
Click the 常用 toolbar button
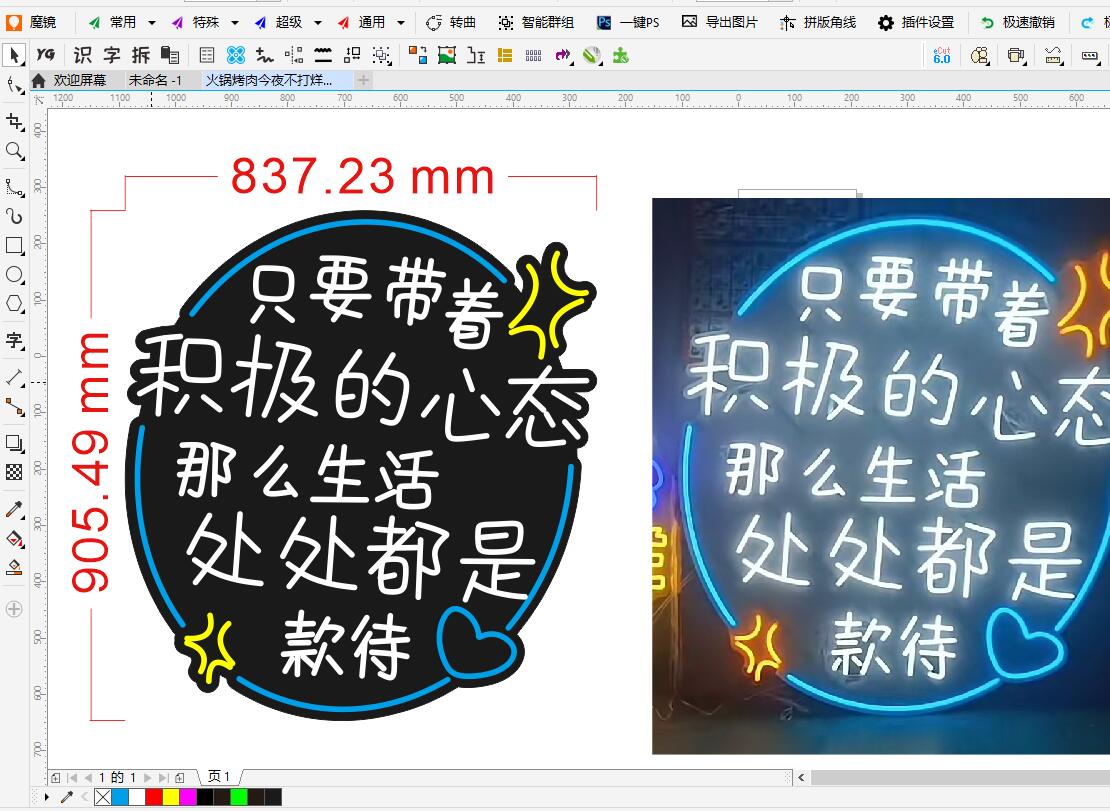point(112,23)
